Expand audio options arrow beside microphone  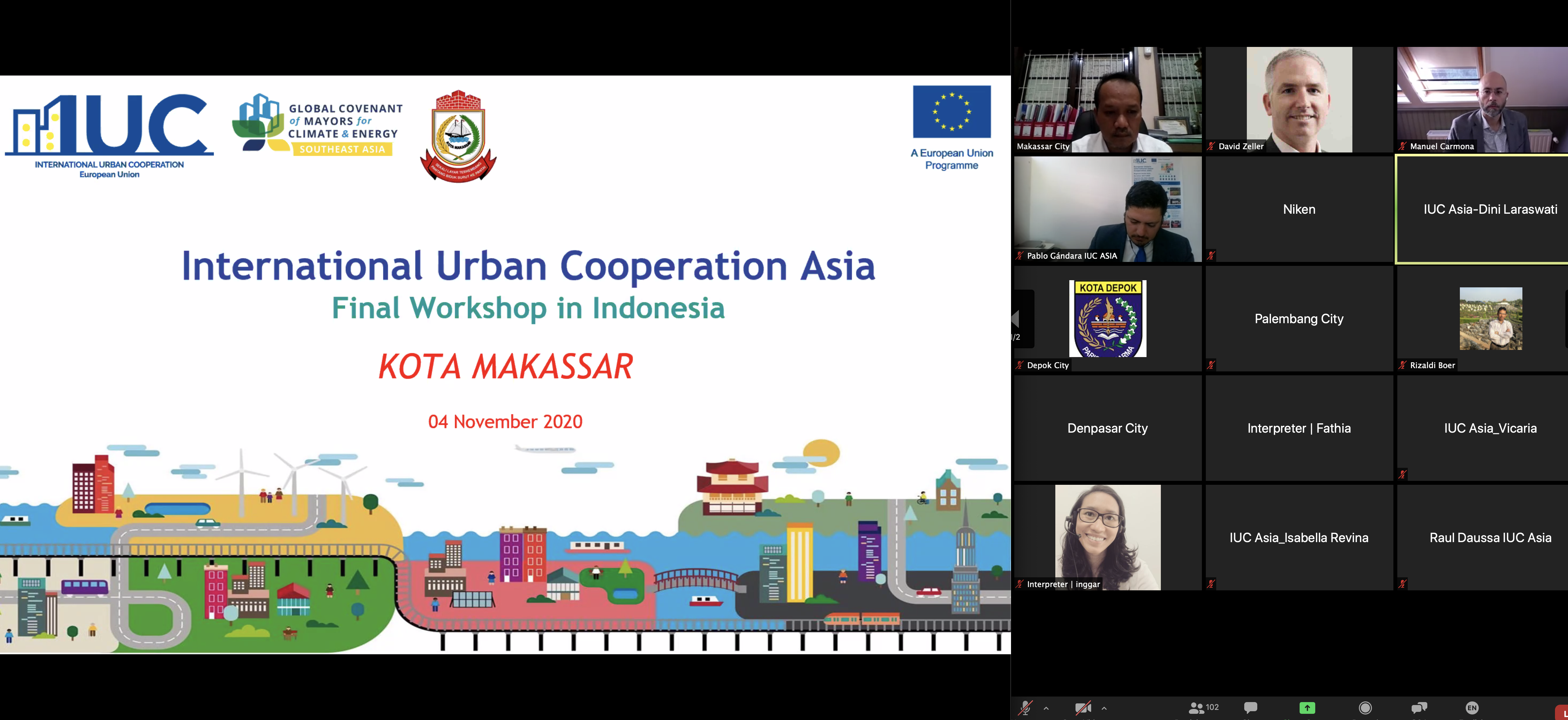coord(1046,708)
